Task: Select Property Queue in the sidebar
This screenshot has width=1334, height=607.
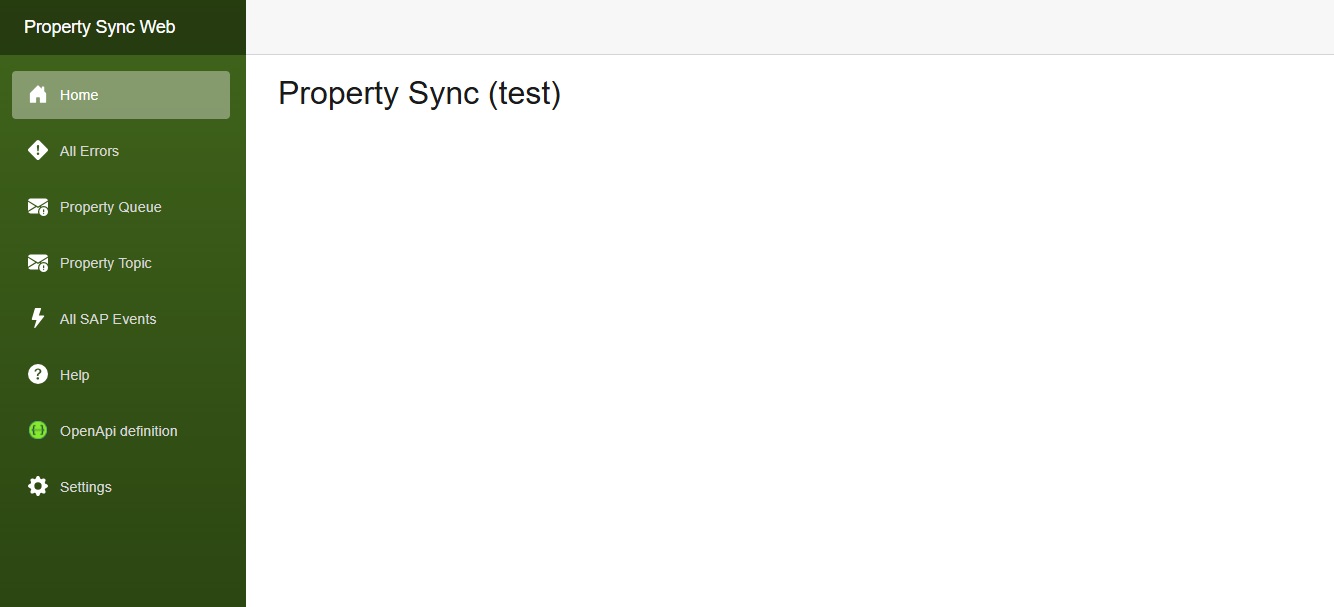Action: pos(110,207)
